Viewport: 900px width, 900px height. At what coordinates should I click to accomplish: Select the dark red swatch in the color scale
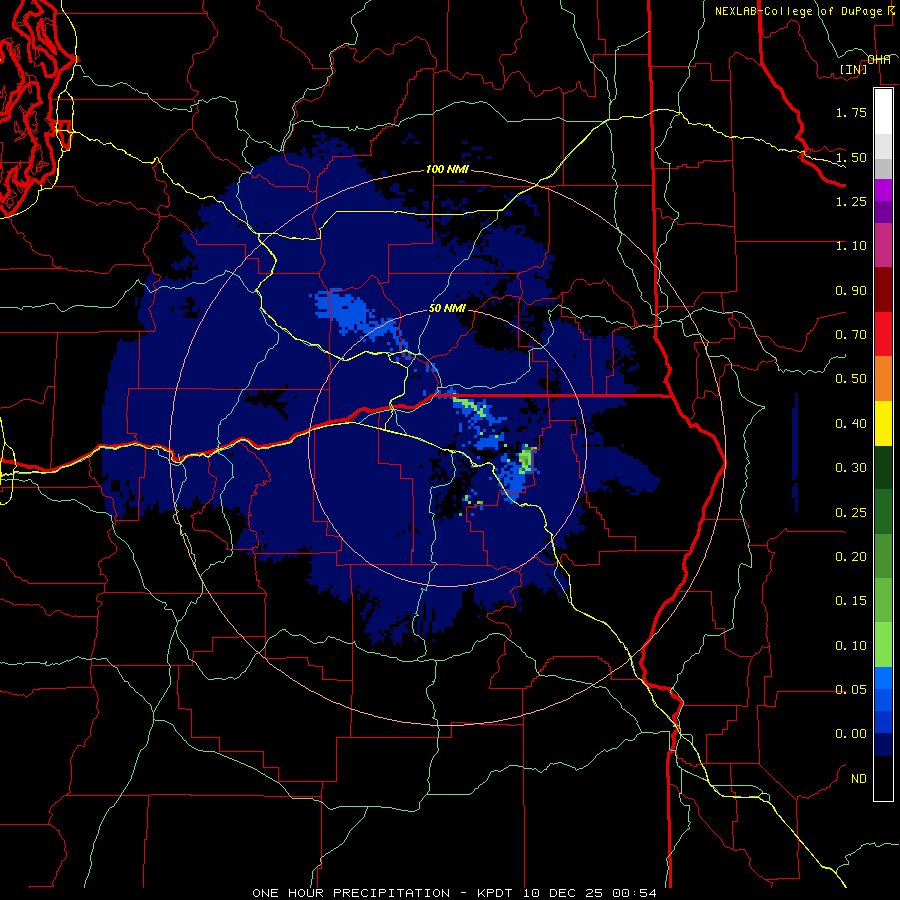(x=883, y=290)
